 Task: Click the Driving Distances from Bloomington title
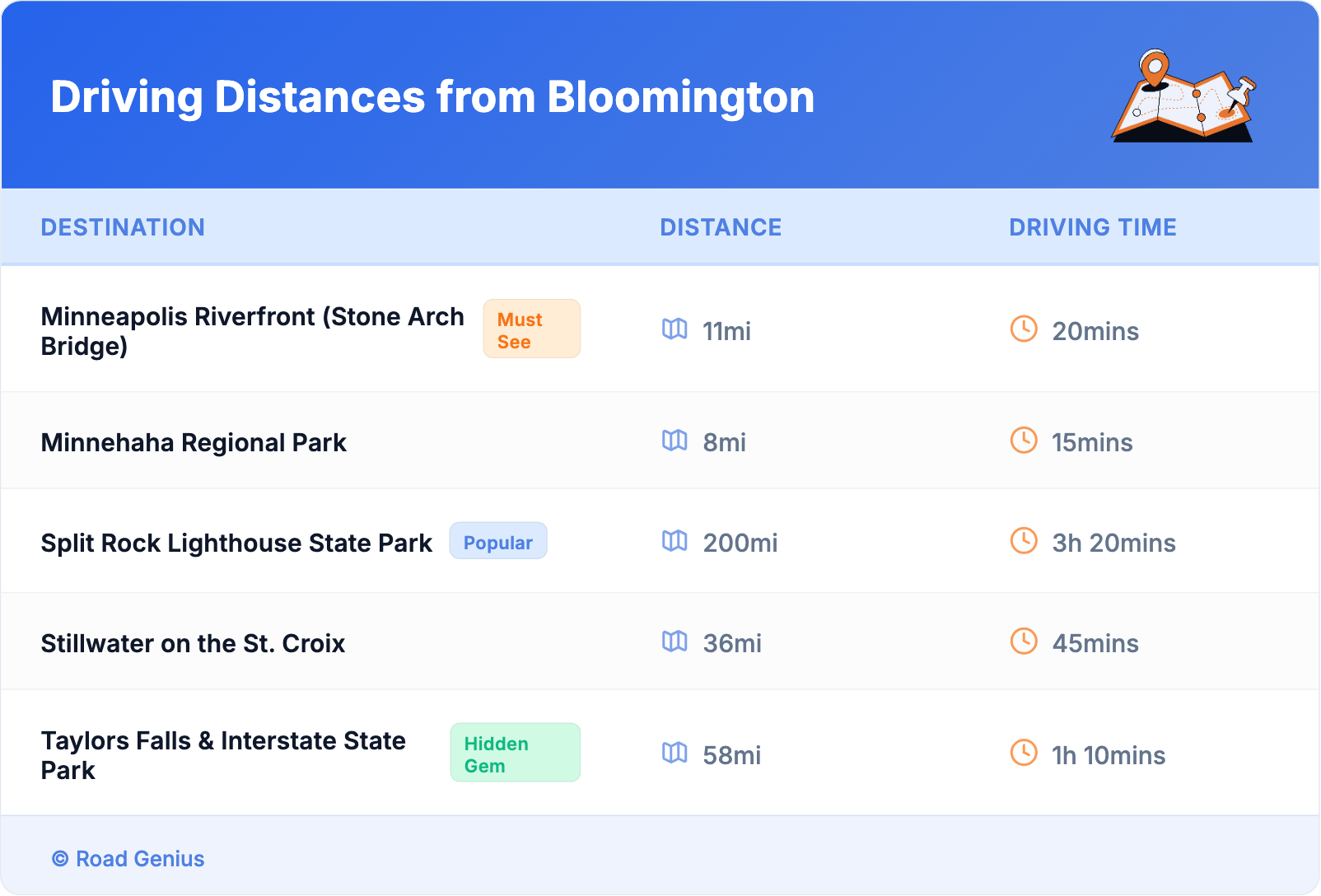point(432,97)
